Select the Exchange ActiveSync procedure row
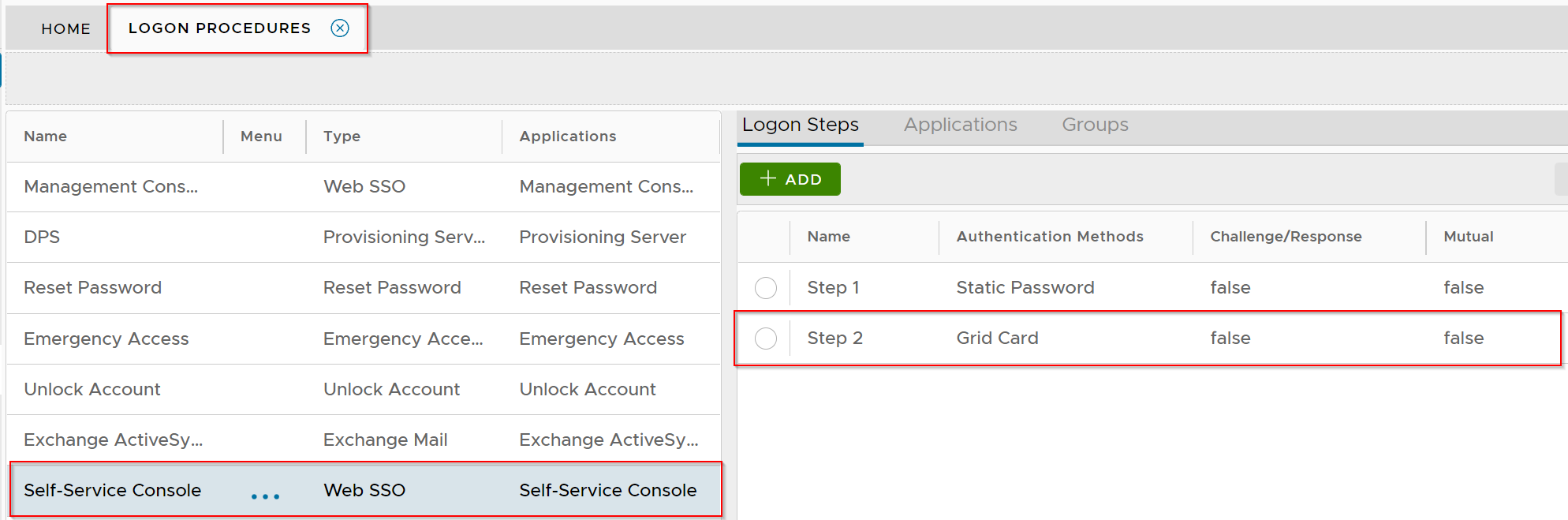Screen dimensions: 1568x520 pyautogui.click(x=113, y=440)
